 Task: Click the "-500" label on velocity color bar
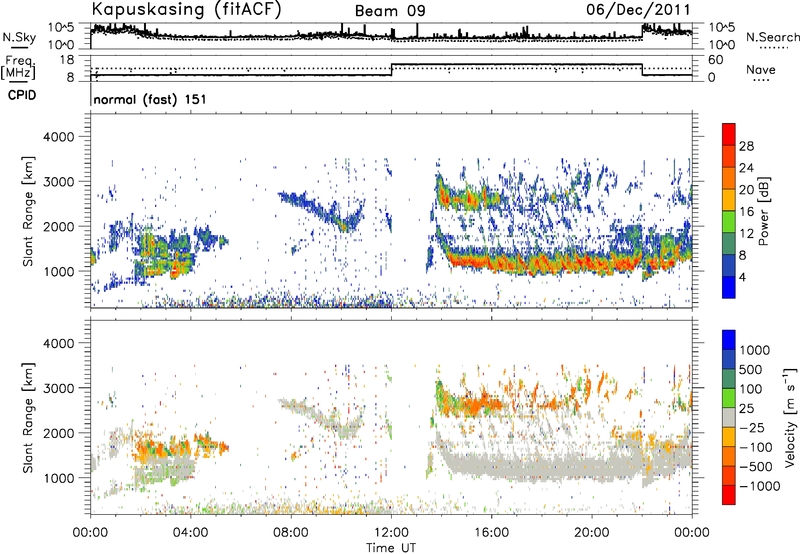756,467
